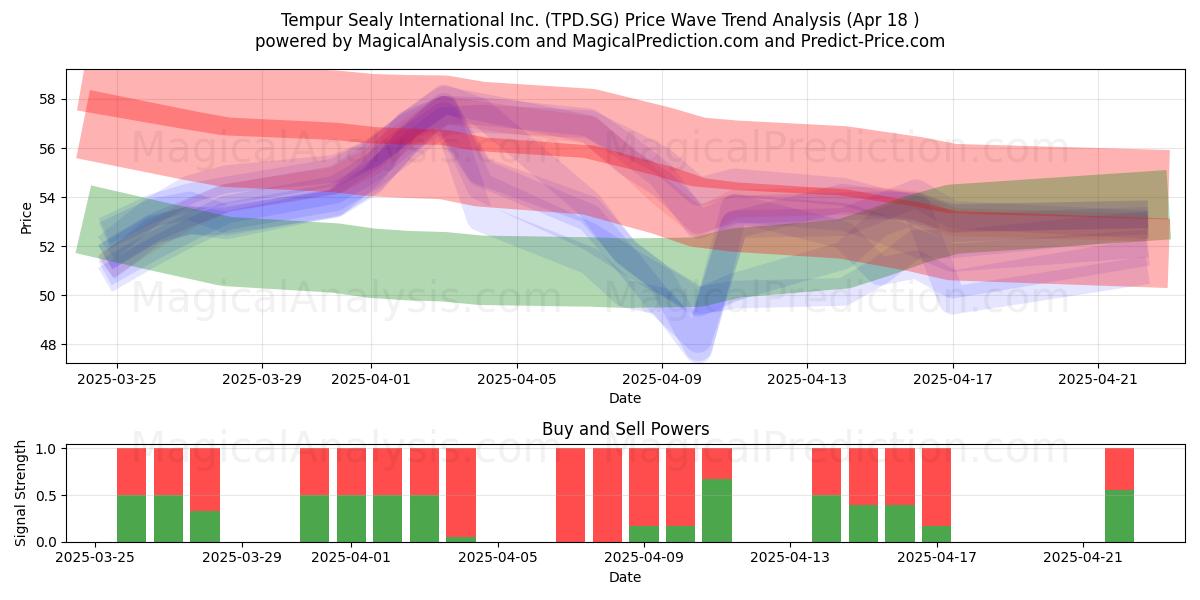1200x600 pixels.
Task: Click 2025-04-05 on the price chart date axis
Action: (517, 379)
